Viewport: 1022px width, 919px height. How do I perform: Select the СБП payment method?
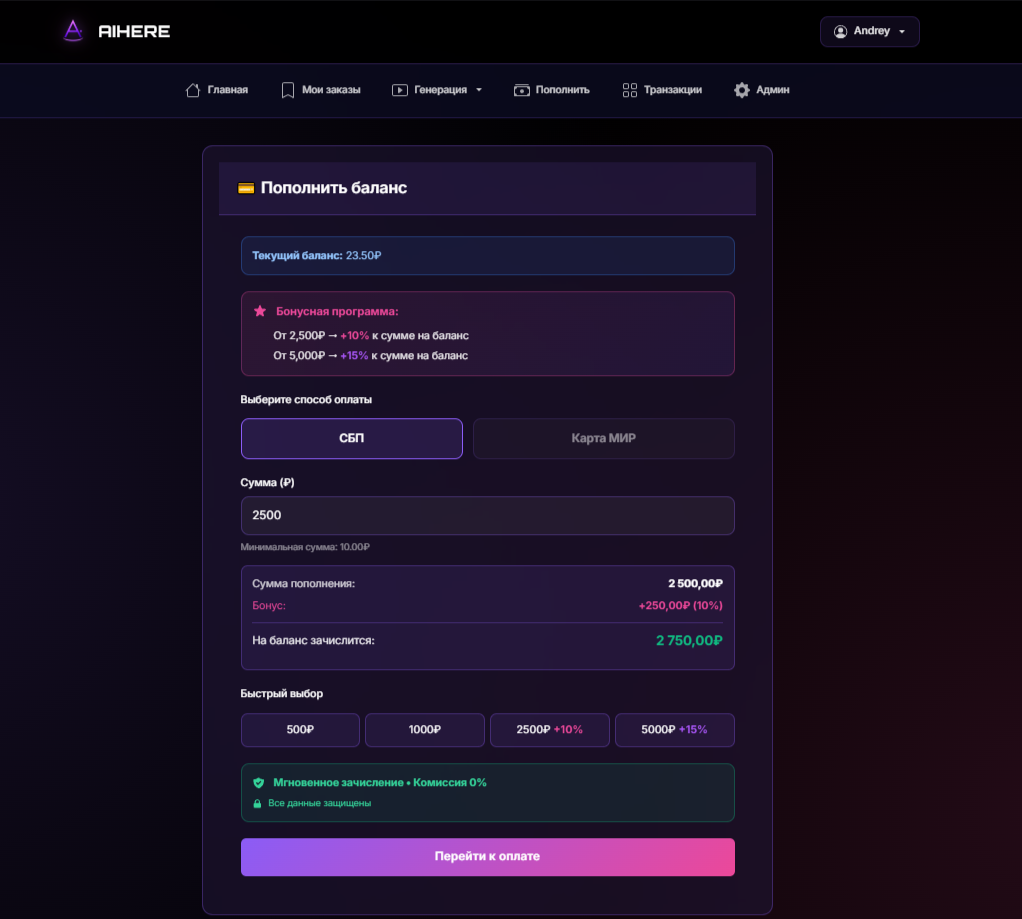point(352,439)
